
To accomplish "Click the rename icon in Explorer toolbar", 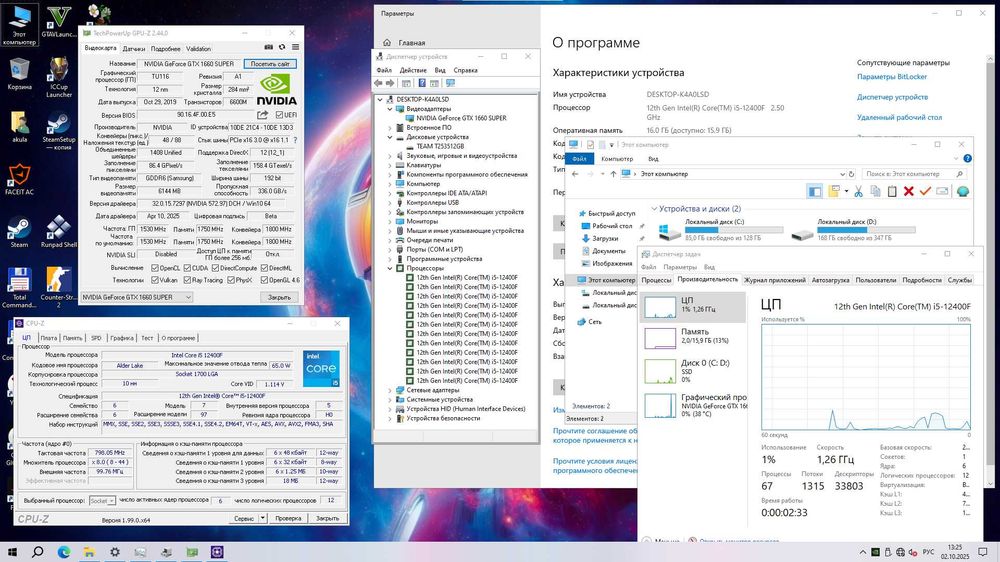I will 942,191.
